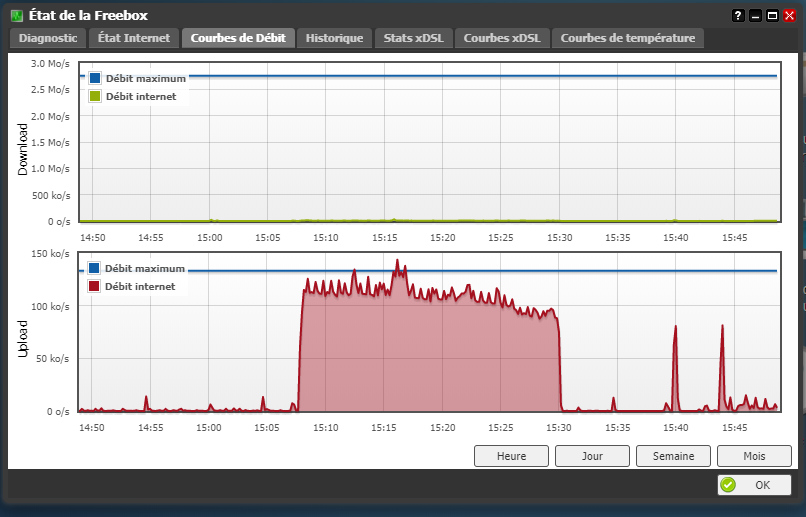
Task: Show the Courbes xDSL tab
Action: coord(502,38)
